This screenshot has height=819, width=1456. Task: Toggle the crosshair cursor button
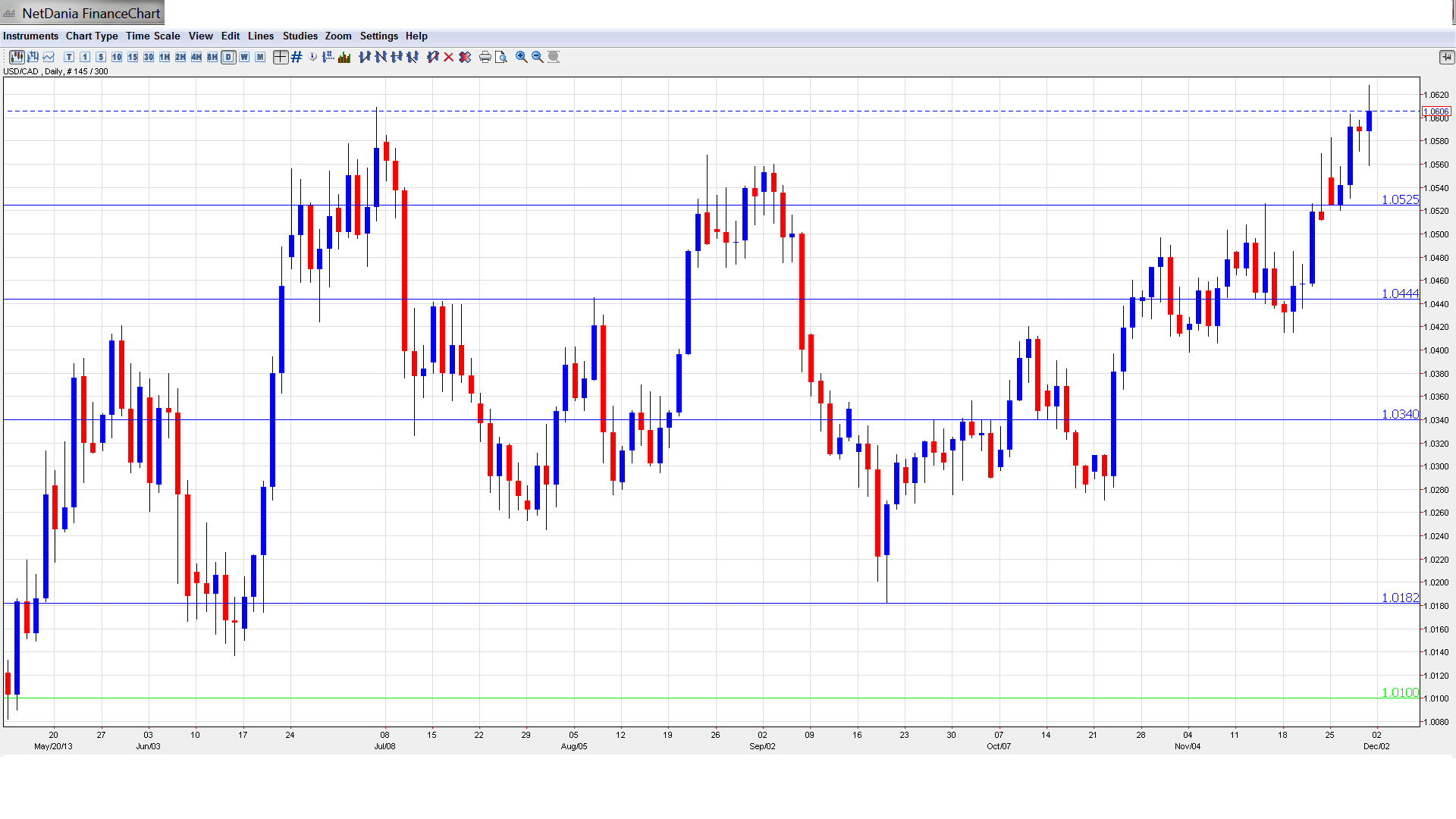pyautogui.click(x=281, y=57)
